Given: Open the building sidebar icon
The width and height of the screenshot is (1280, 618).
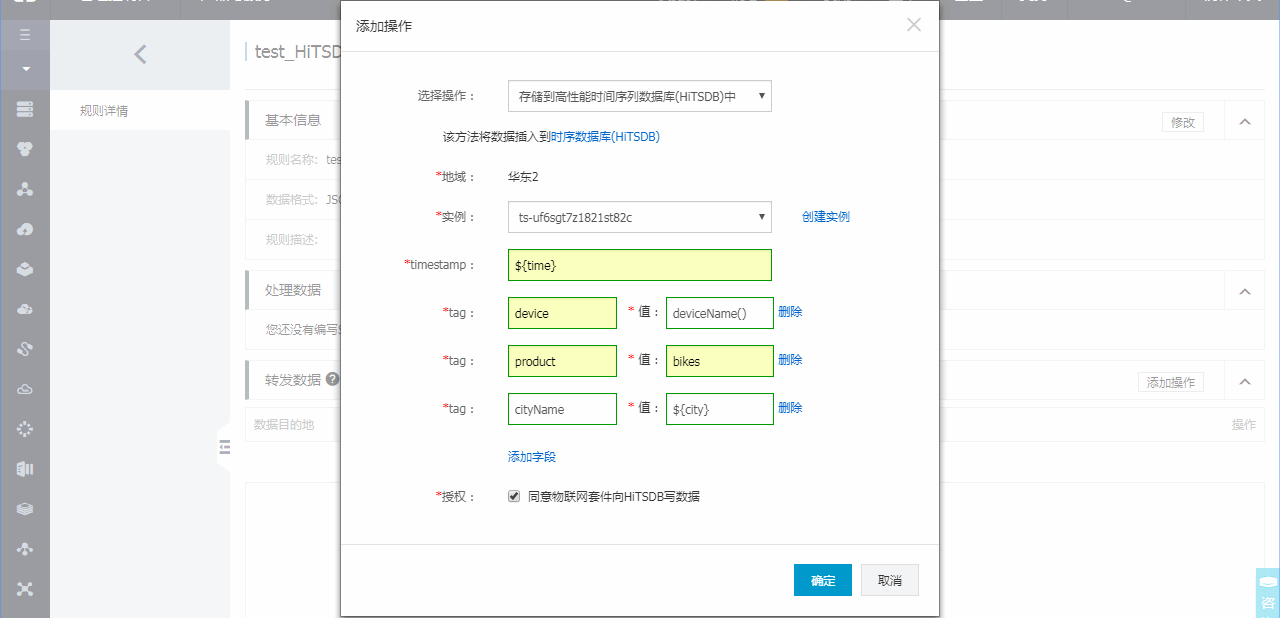Looking at the screenshot, I should pyautogui.click(x=25, y=469).
